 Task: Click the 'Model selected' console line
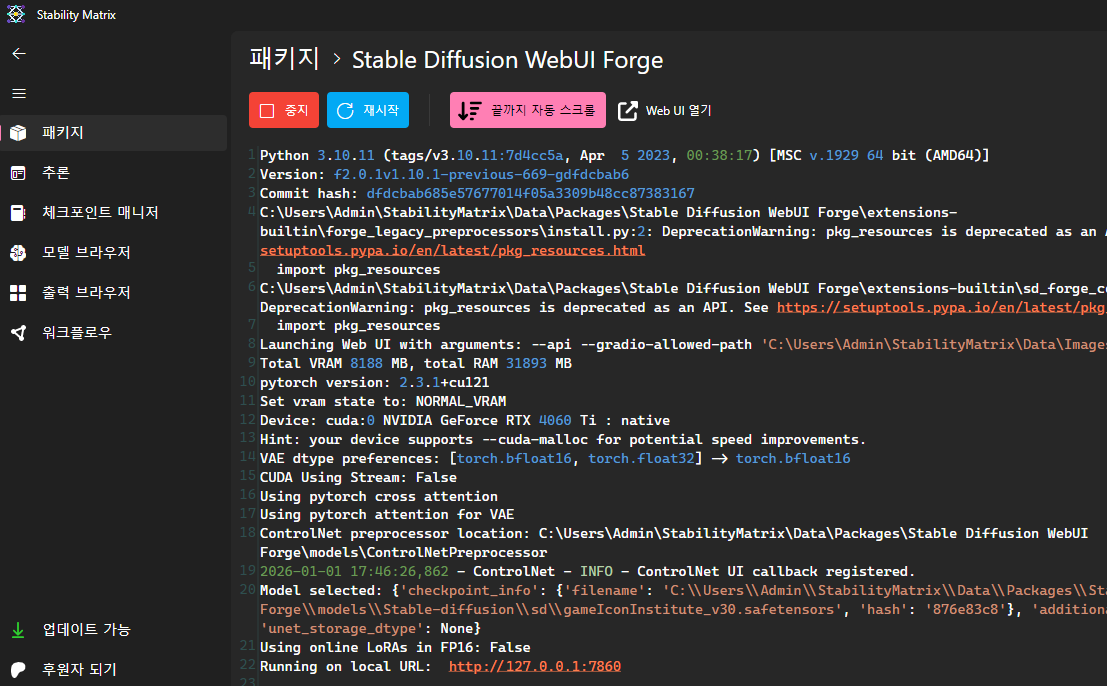[x=683, y=610]
